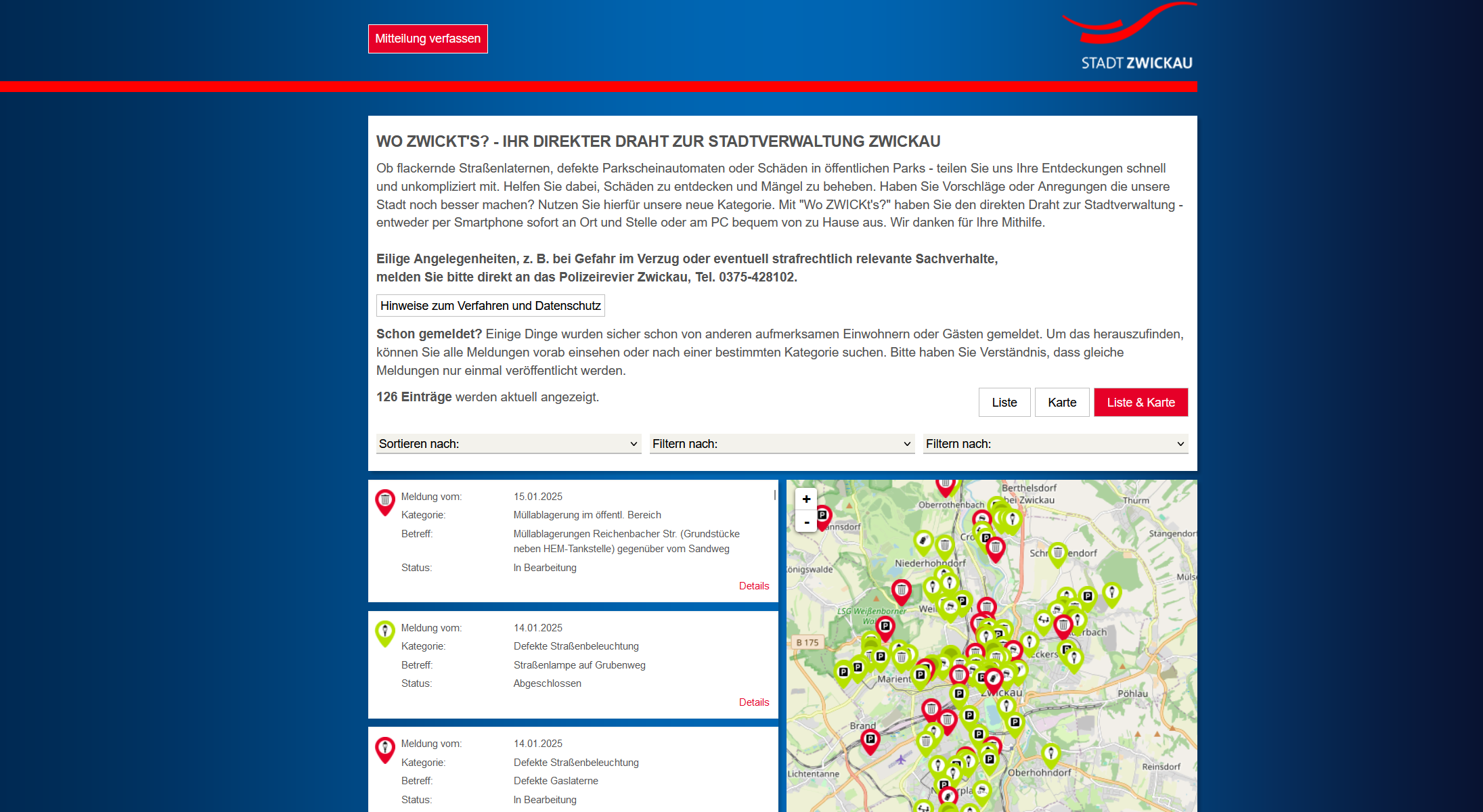Click red parking marker near Brand

870,740
